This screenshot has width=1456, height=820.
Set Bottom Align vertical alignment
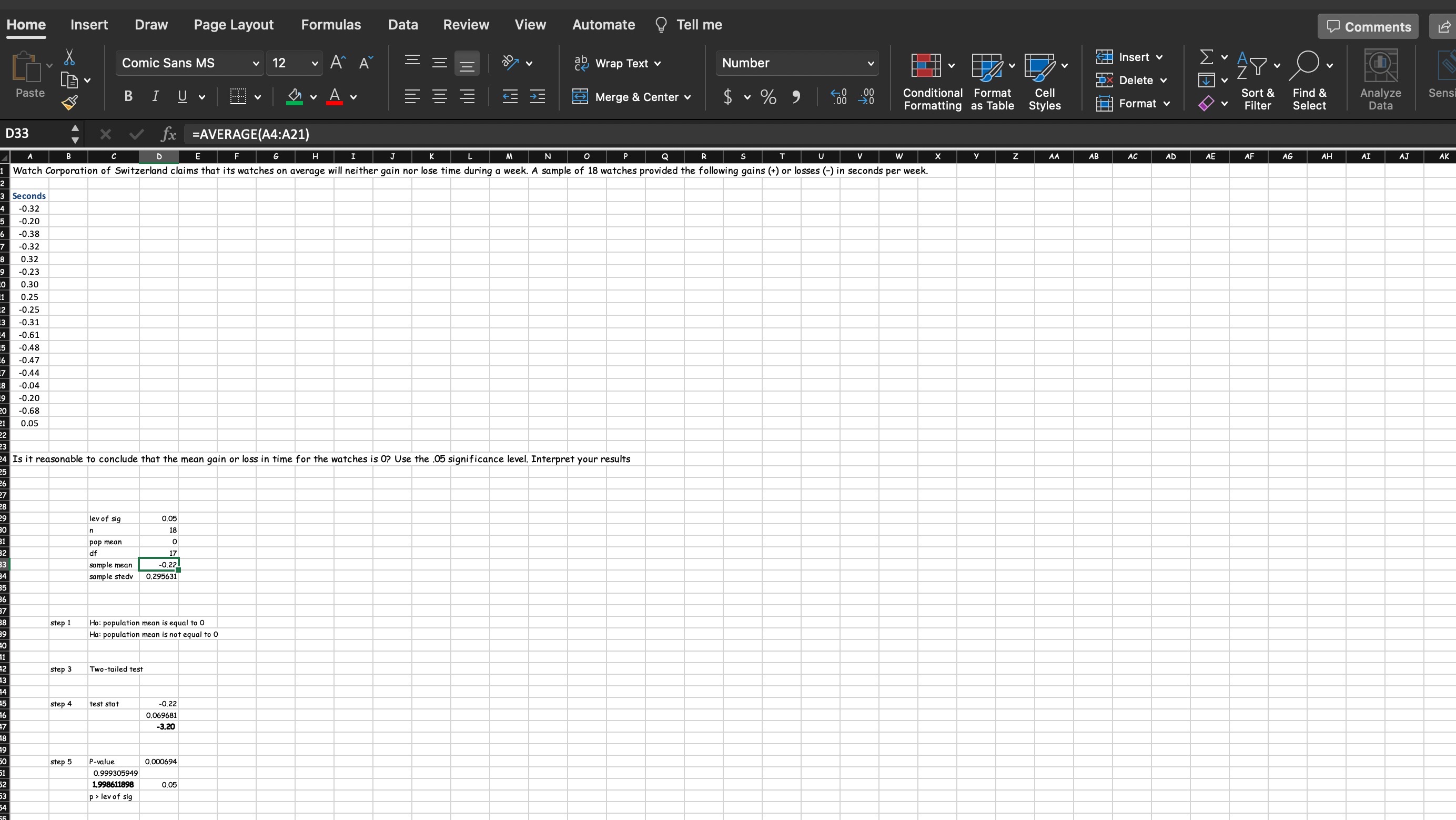pyautogui.click(x=467, y=63)
